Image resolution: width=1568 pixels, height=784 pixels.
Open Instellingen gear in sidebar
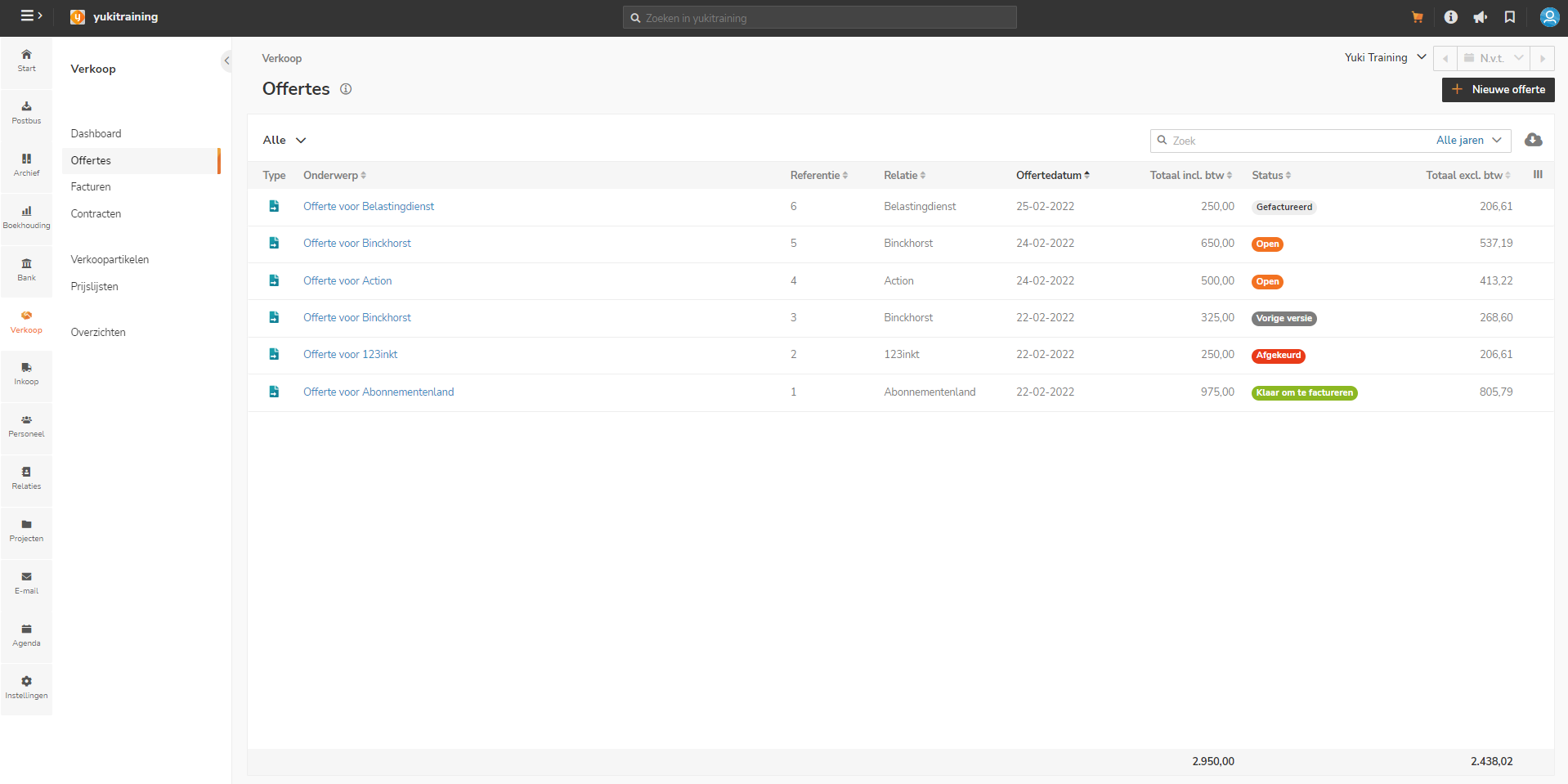click(x=26, y=688)
